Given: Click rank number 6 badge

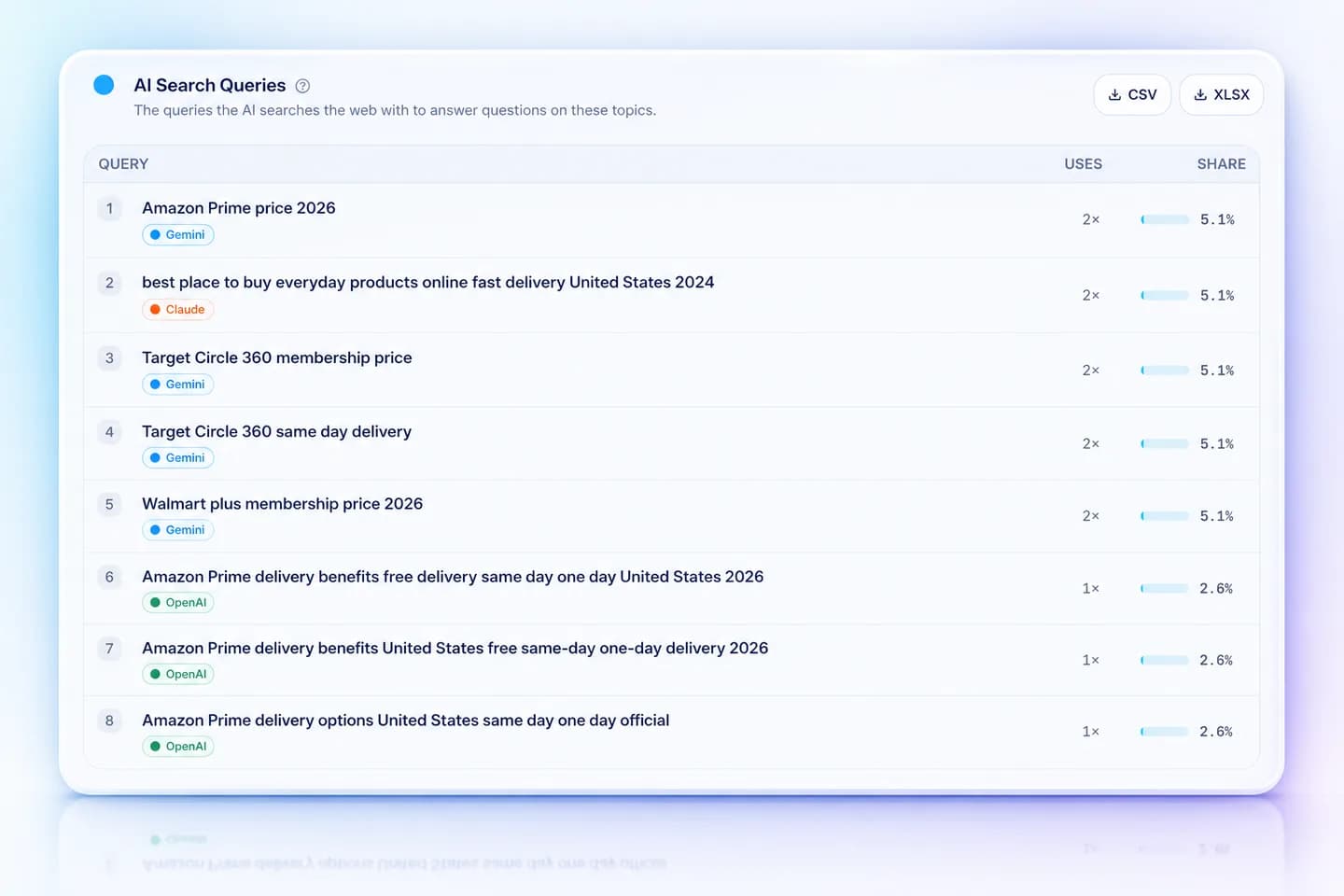Looking at the screenshot, I should 109,577.
